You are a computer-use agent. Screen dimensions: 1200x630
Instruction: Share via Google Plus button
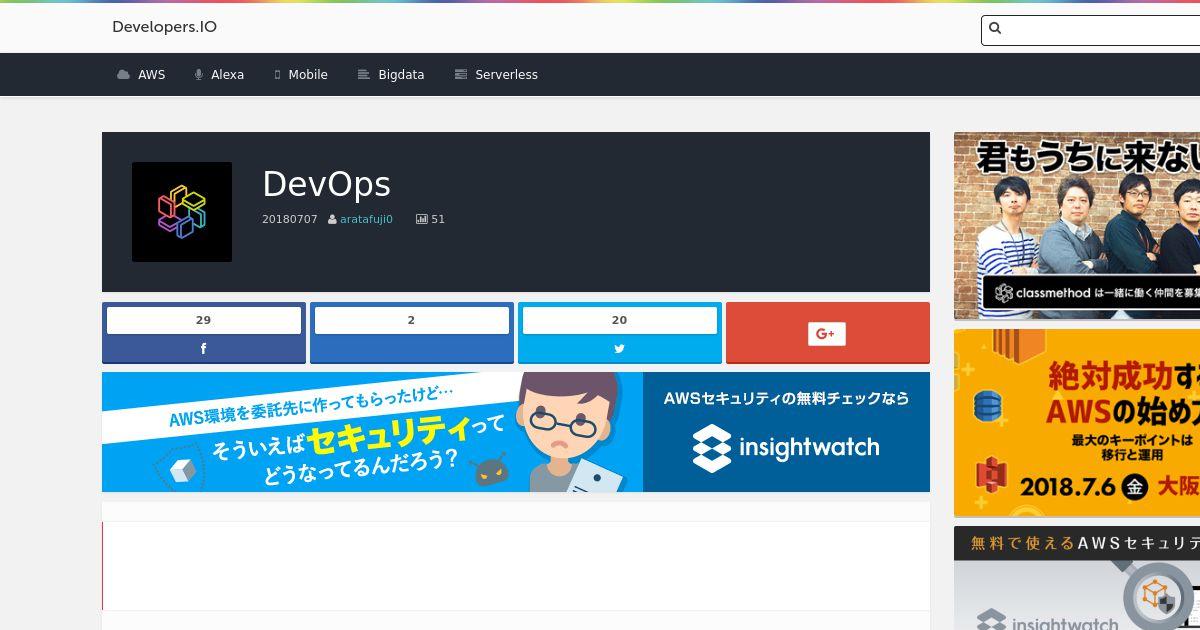pyautogui.click(x=828, y=332)
